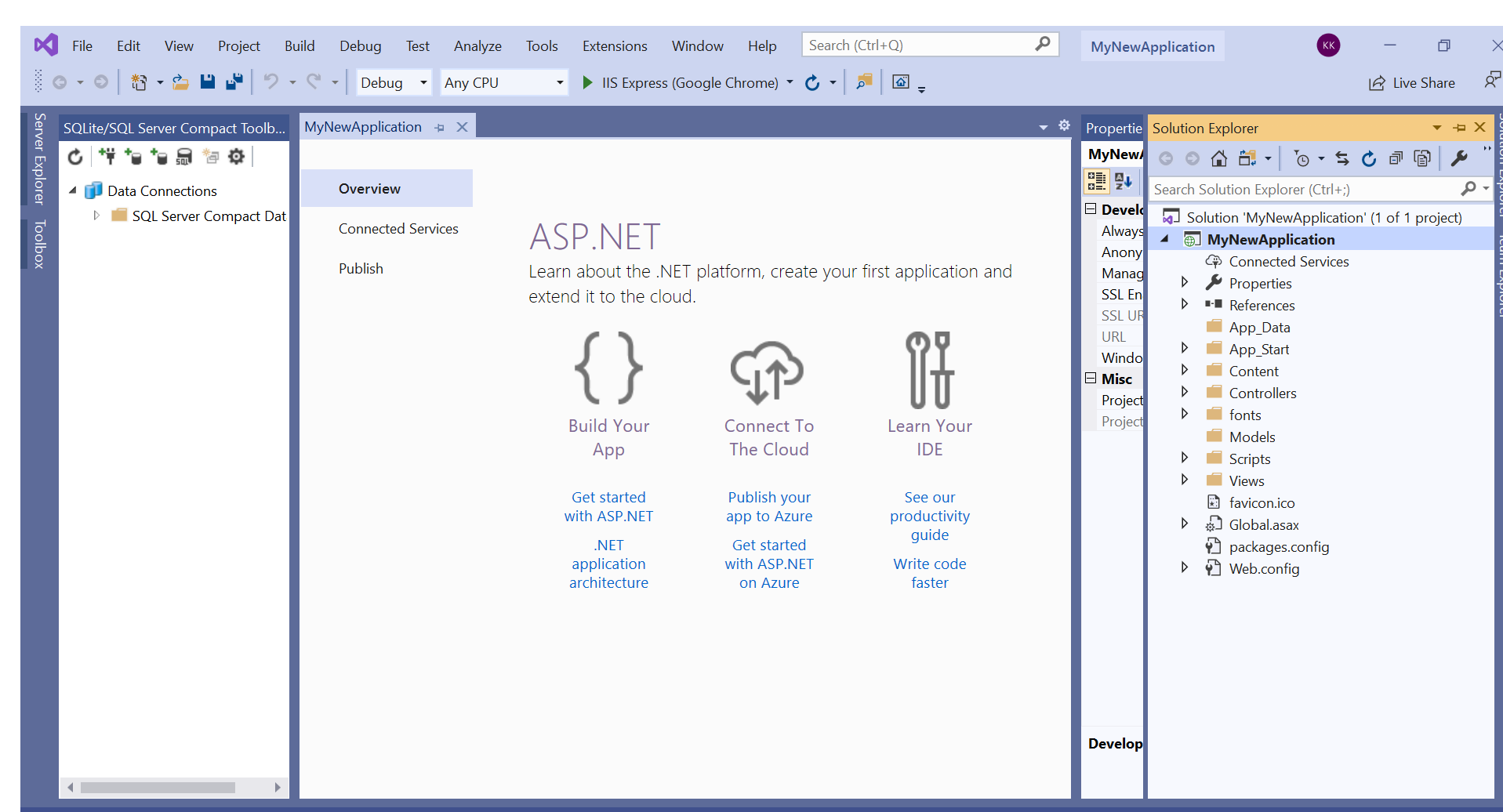Click the Get started with ASP.NET link

point(609,506)
